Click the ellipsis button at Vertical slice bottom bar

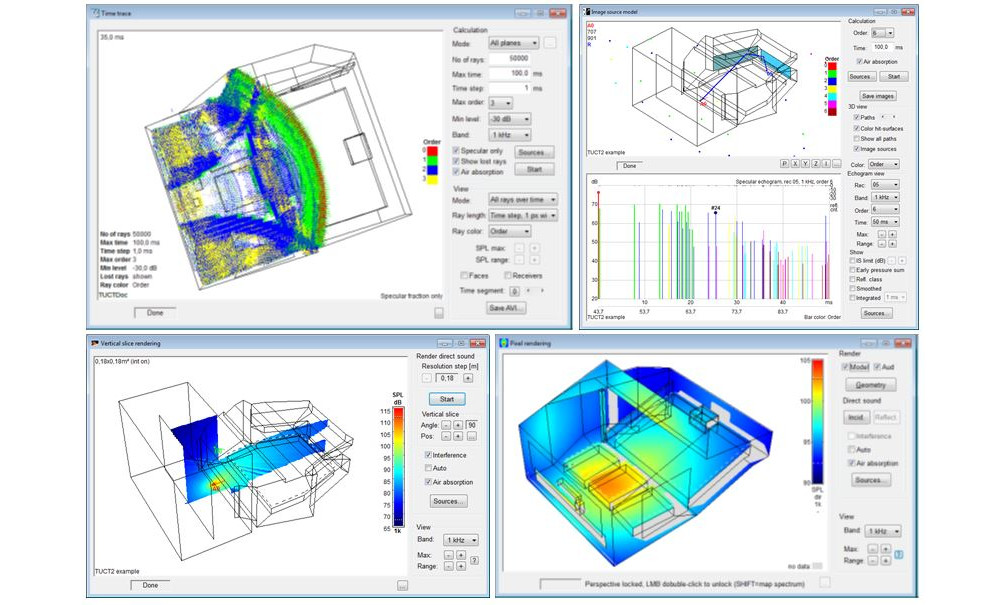tap(402, 585)
